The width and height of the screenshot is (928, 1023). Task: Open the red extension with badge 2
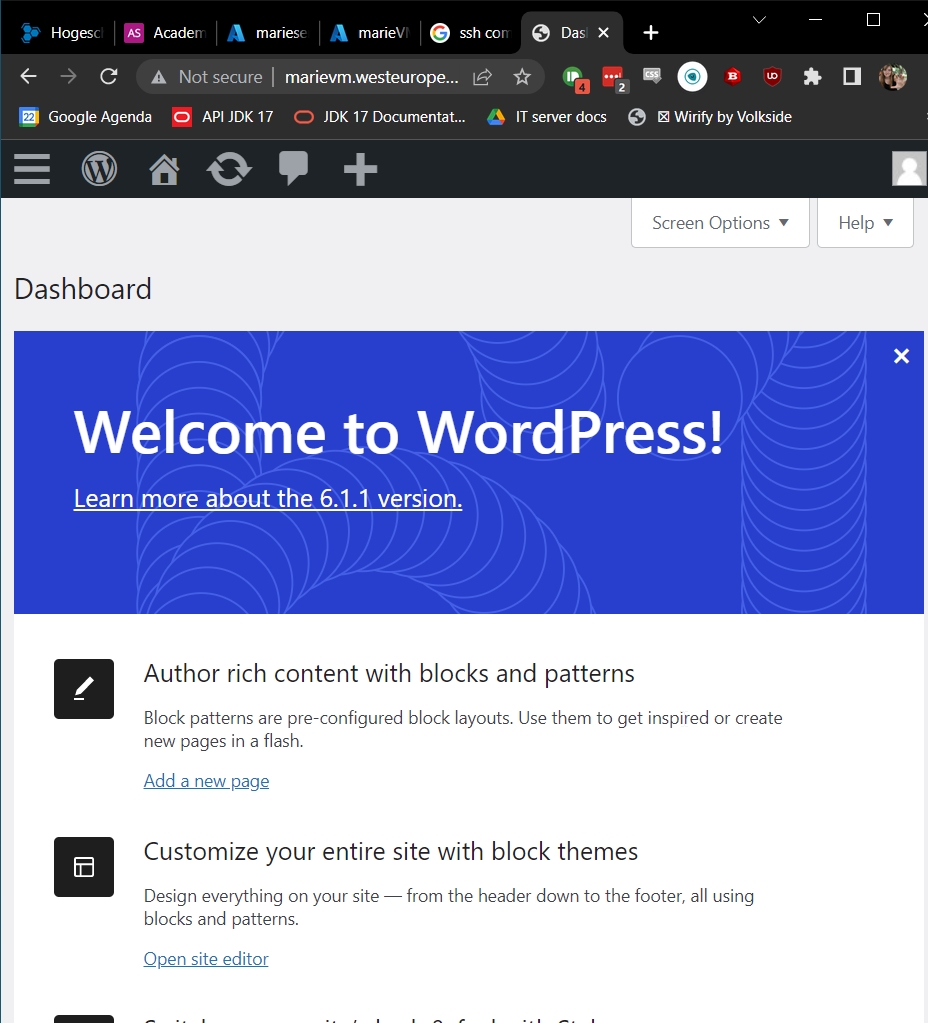click(614, 78)
